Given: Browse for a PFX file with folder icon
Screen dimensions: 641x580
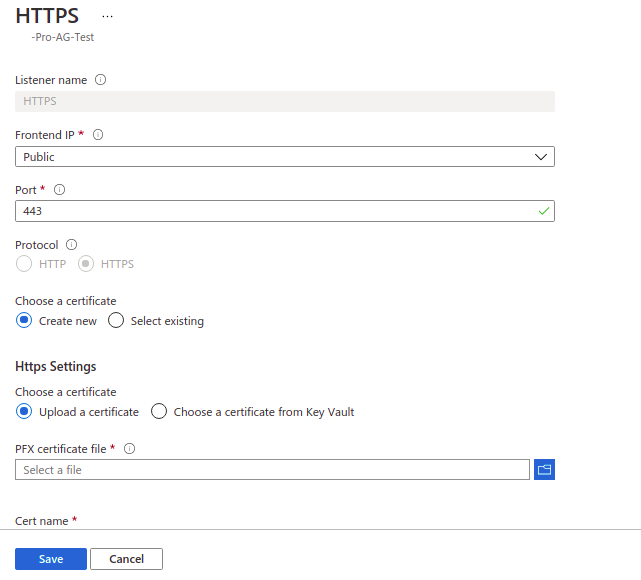Looking at the screenshot, I should coord(544,469).
